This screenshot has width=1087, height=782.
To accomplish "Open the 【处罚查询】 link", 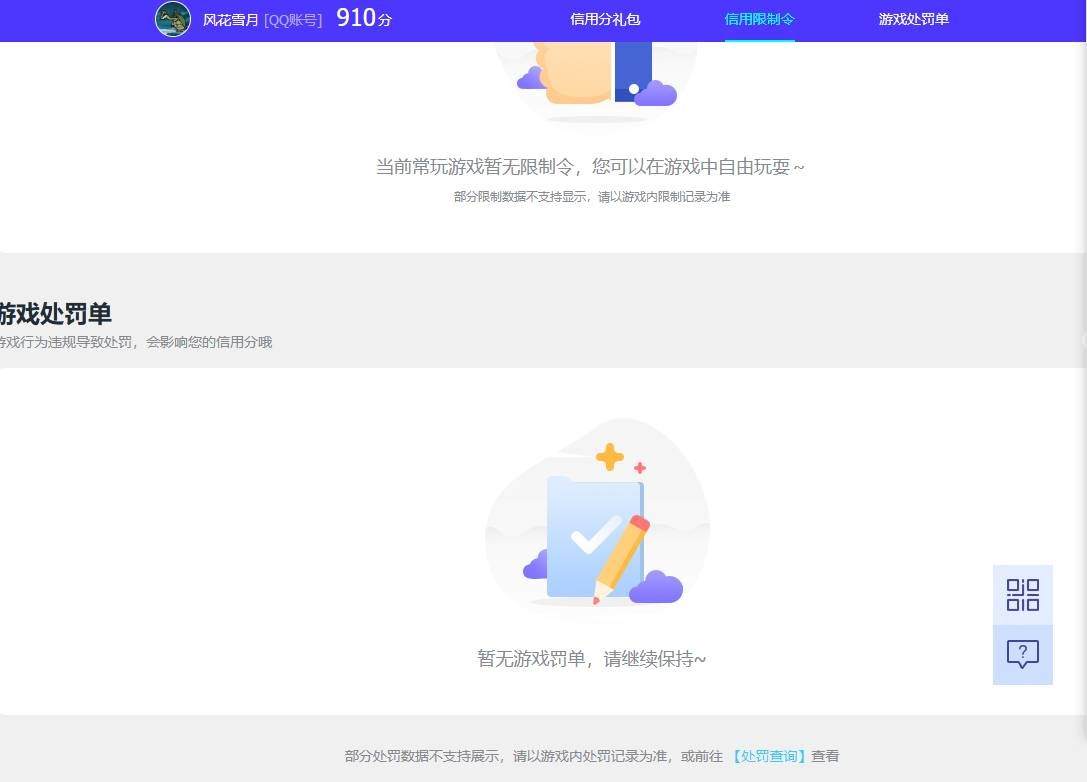I will (x=769, y=756).
